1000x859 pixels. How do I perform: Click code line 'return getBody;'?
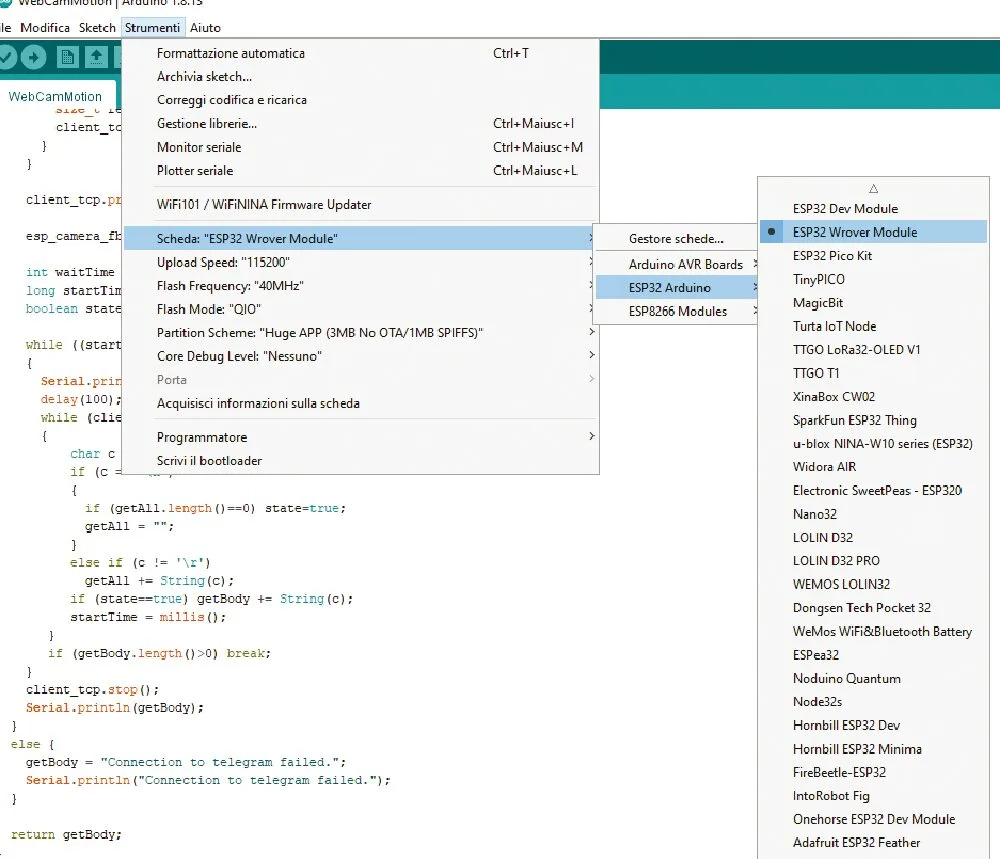pyautogui.click(x=66, y=835)
